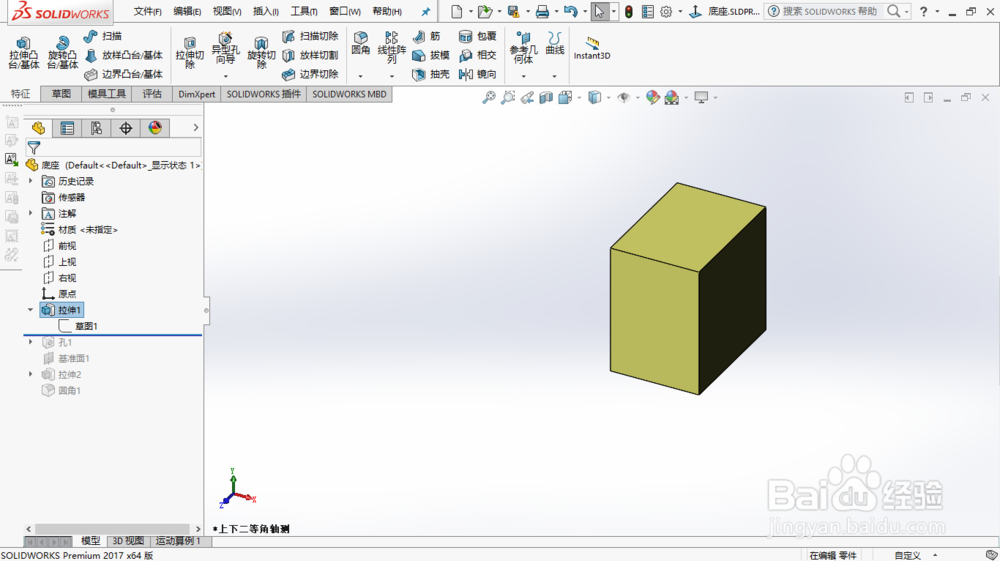Open the 异型孔向导 hole wizard

225,48
